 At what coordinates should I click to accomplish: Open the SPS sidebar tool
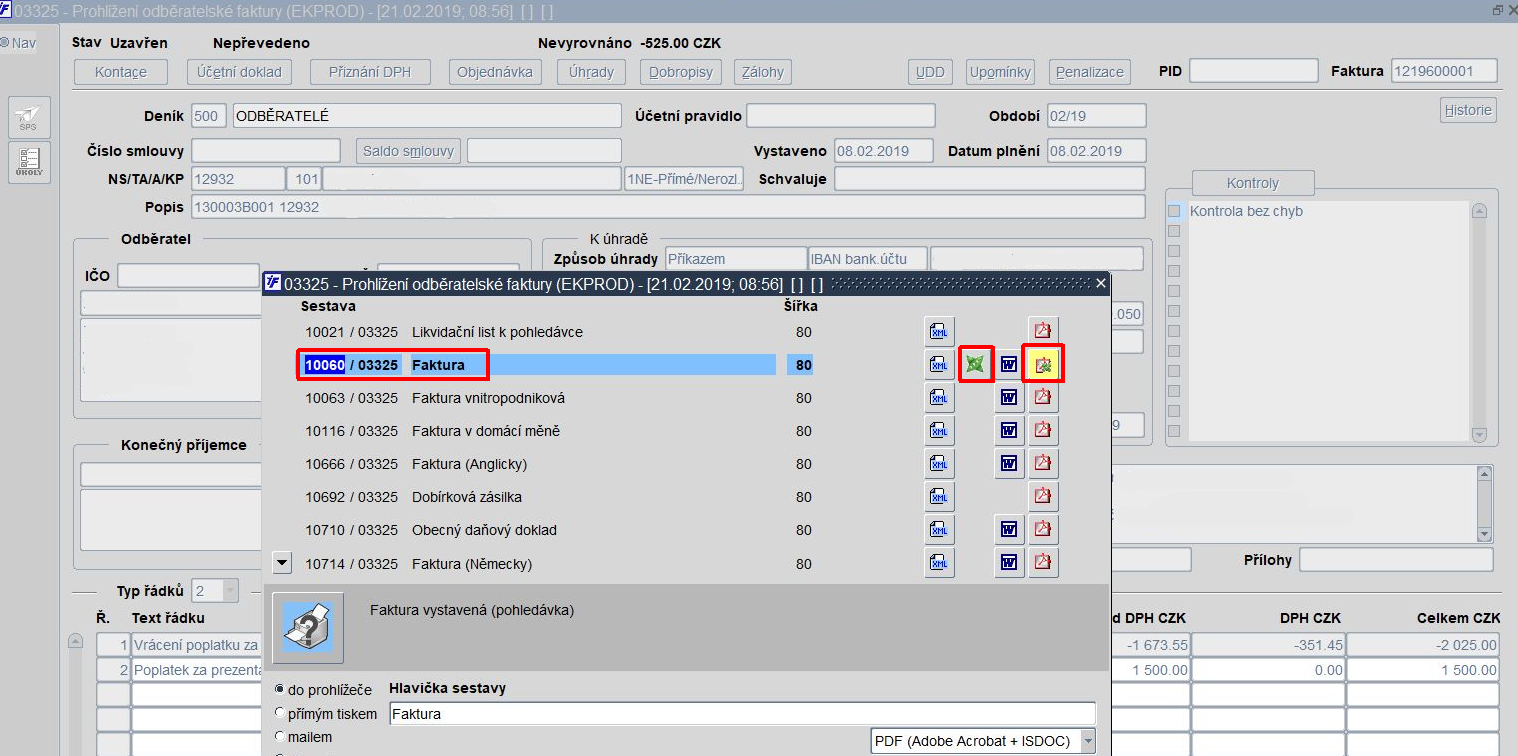[27, 118]
